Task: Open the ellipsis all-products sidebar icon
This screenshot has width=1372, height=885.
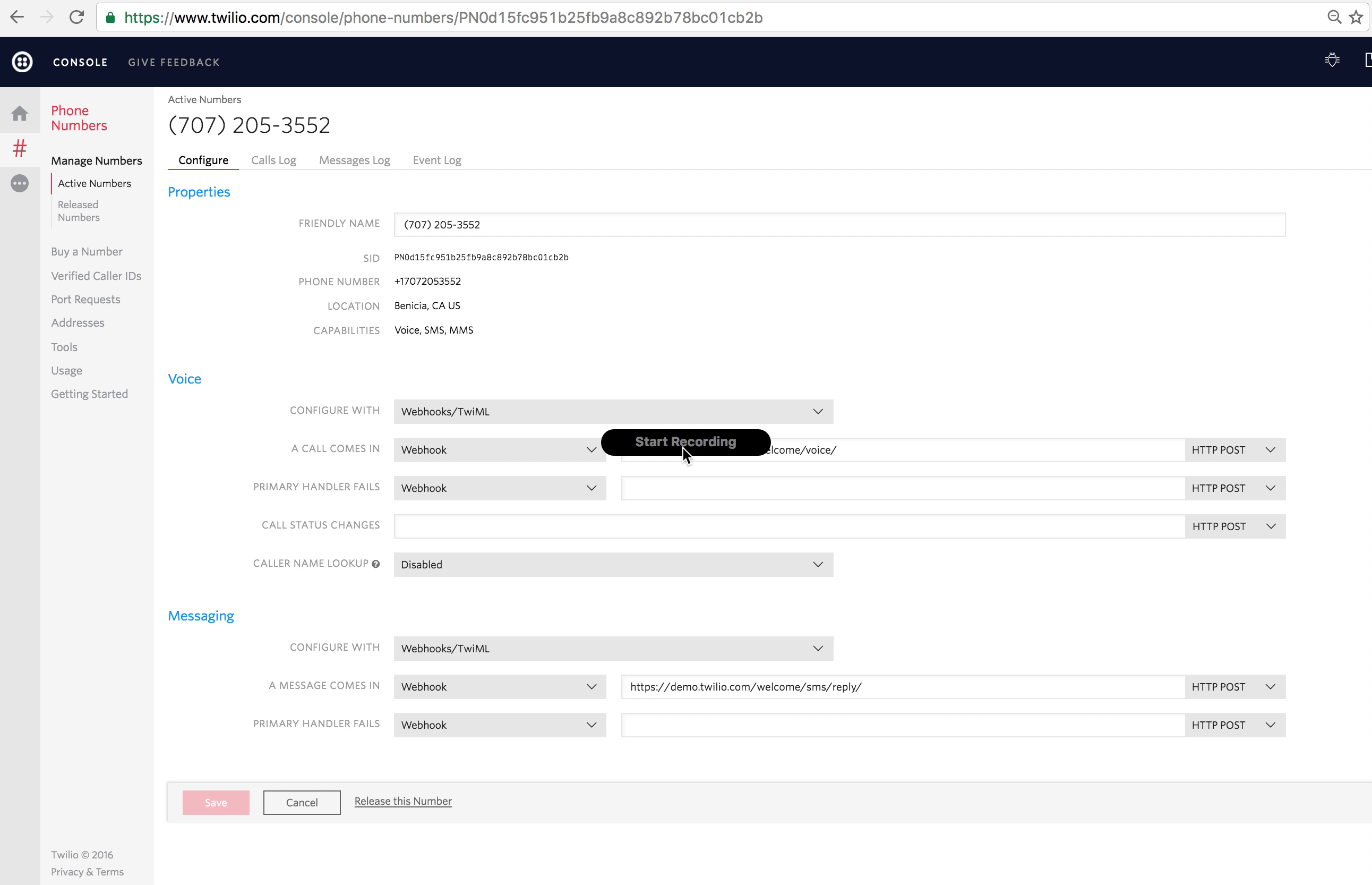Action: 20,183
